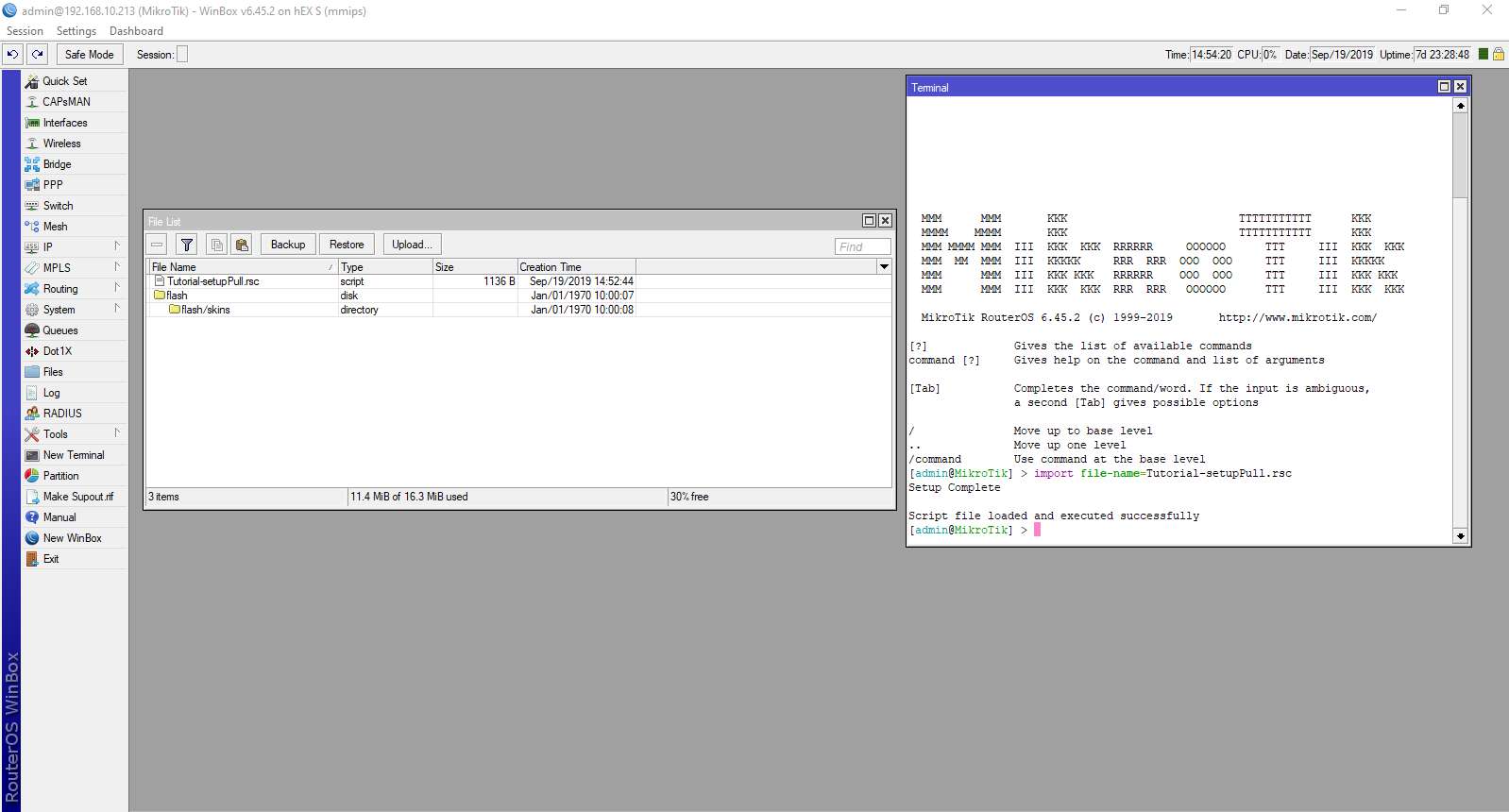Select the Tutorial-setupPull.rsc file row

pos(519,281)
